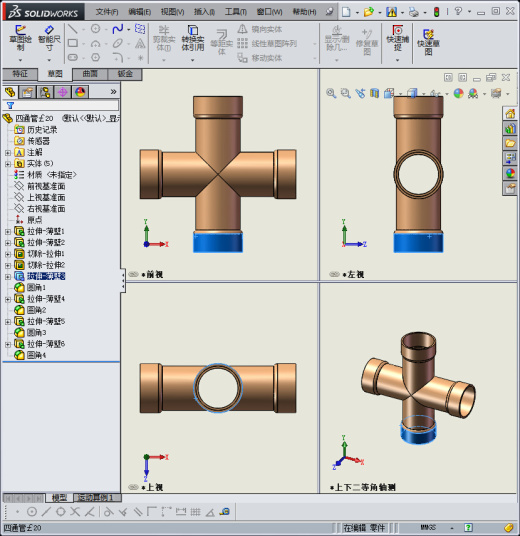Open the SolidWorks Resources home panel

[x=510, y=113]
